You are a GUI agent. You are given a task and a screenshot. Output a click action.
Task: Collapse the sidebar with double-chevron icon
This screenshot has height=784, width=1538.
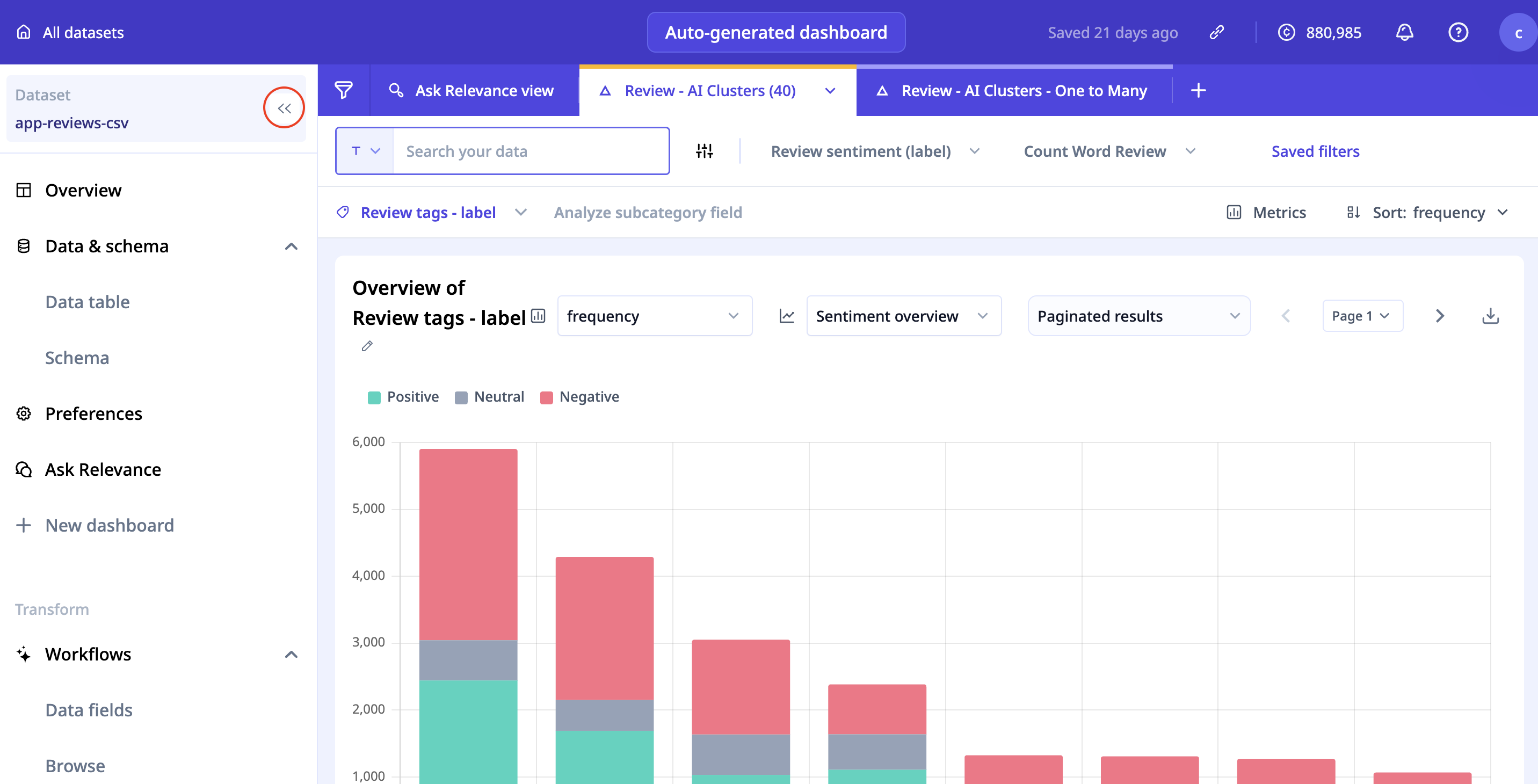284,108
